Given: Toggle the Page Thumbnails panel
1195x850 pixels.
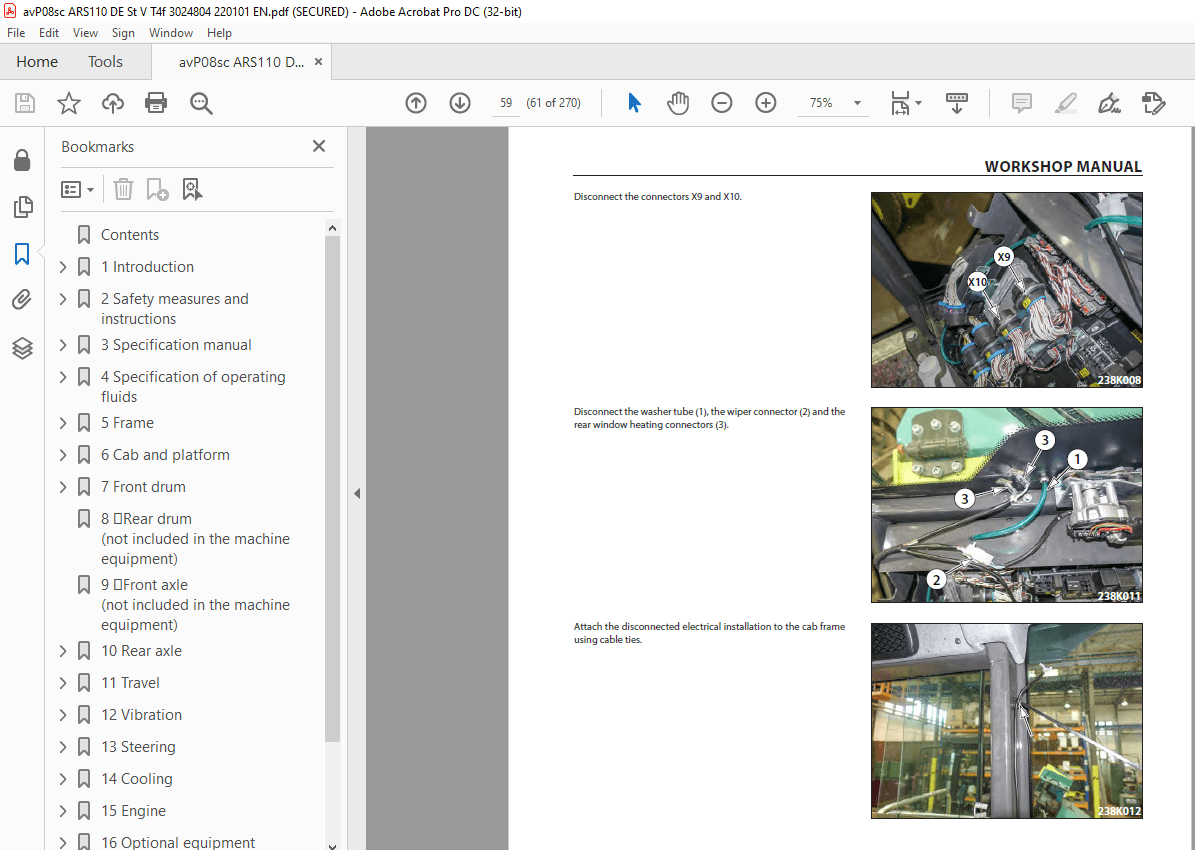Looking at the screenshot, I should (22, 207).
